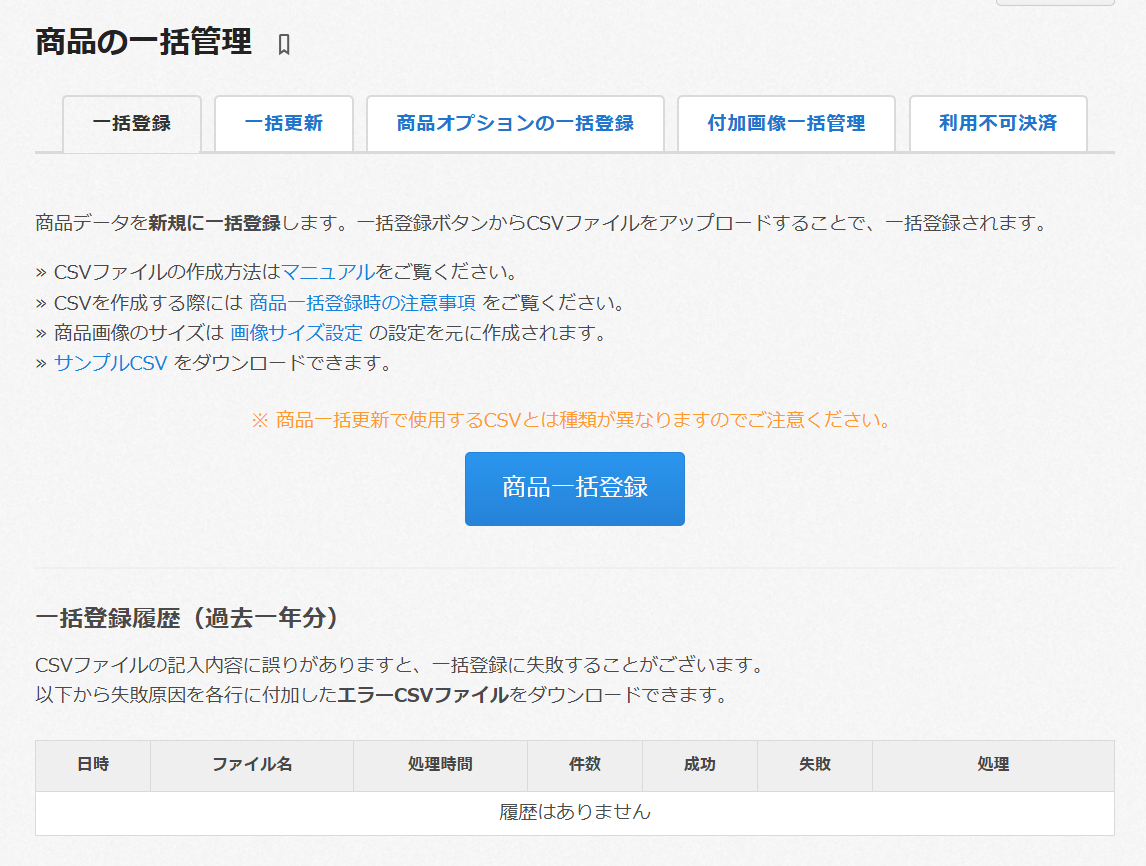Click the 処理時間 column header
The image size is (1146, 866).
440,765
